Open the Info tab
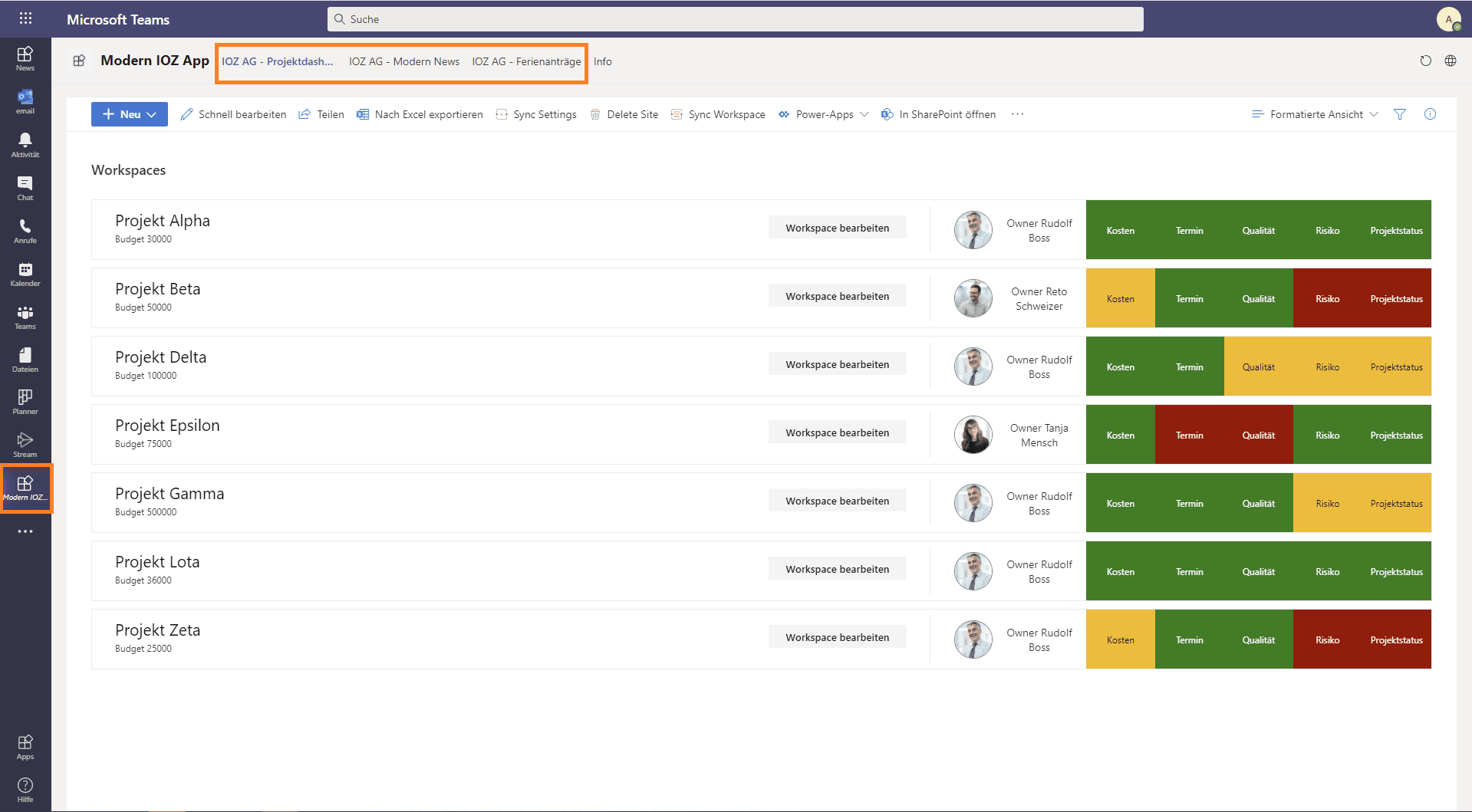This screenshot has width=1472, height=812. [x=602, y=61]
